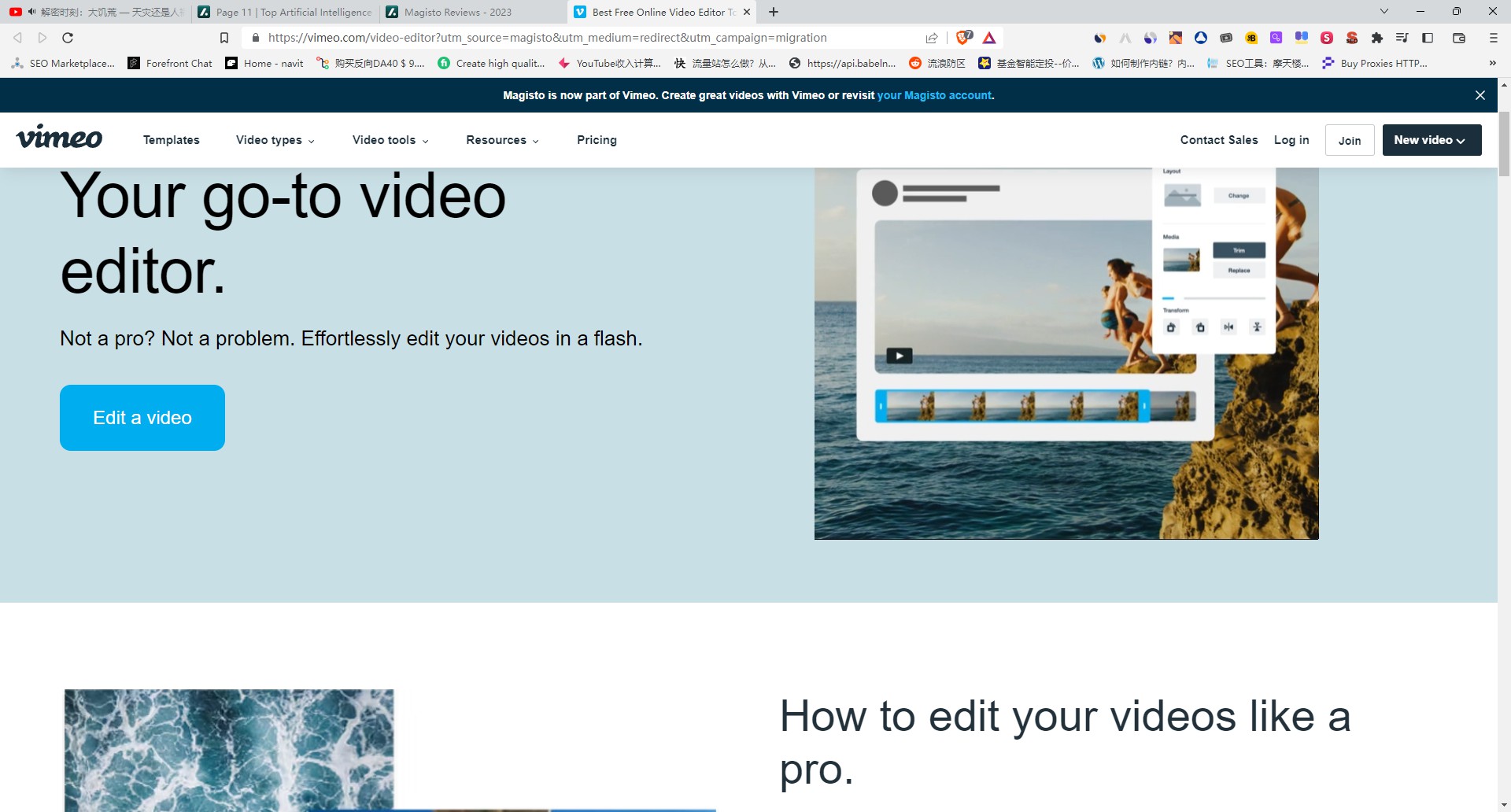This screenshot has width=1511, height=812.
Task: Open the Brave Shields icon
Action: coord(964,38)
